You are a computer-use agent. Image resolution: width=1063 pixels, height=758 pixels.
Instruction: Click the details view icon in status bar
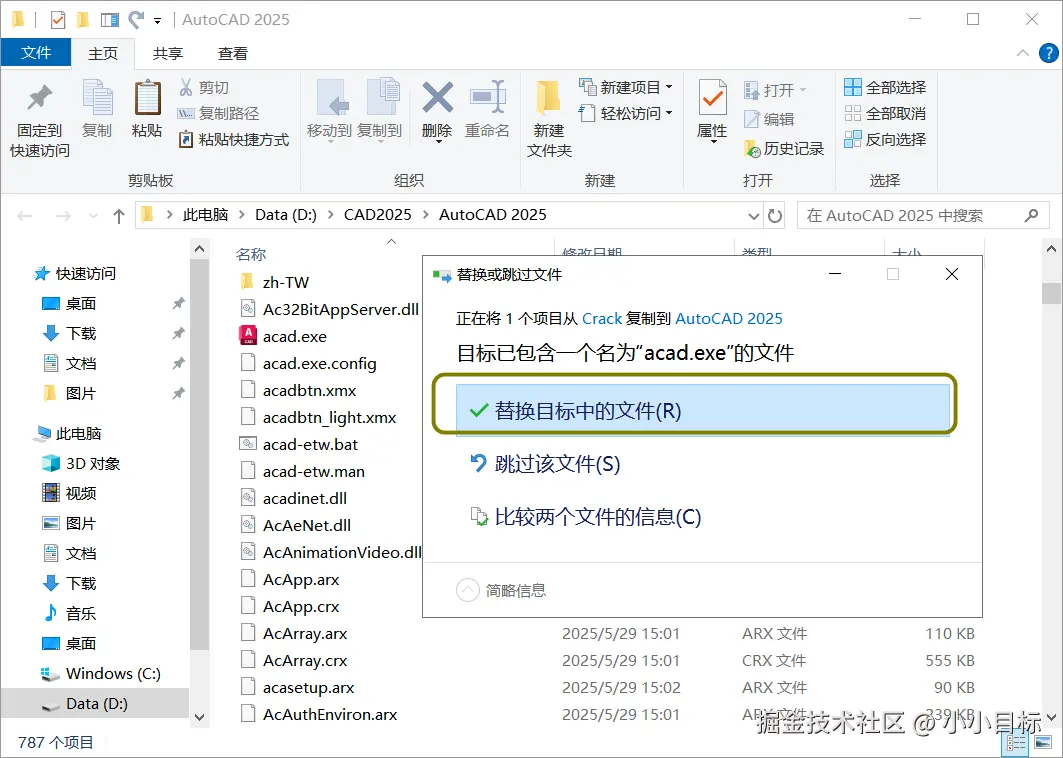pos(1016,744)
